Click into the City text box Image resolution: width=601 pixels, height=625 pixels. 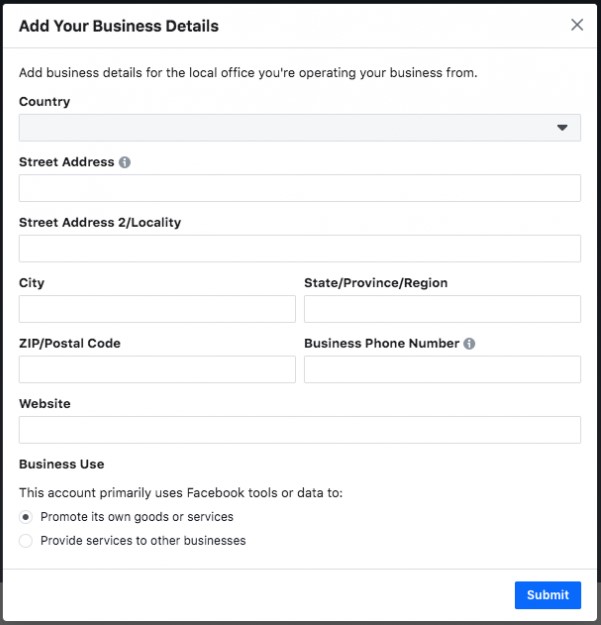point(157,309)
